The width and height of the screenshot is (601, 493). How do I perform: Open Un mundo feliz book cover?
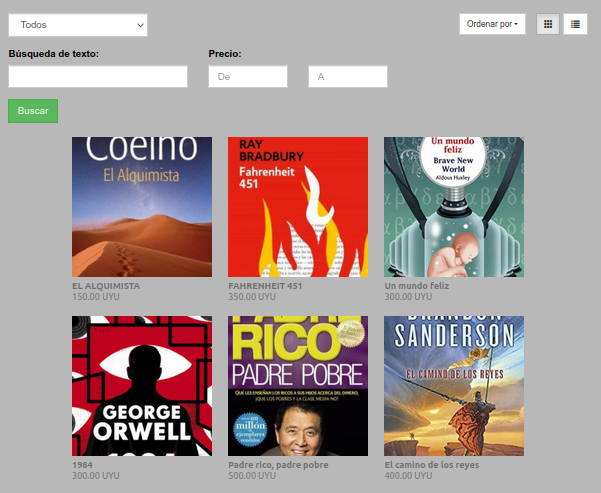[454, 207]
